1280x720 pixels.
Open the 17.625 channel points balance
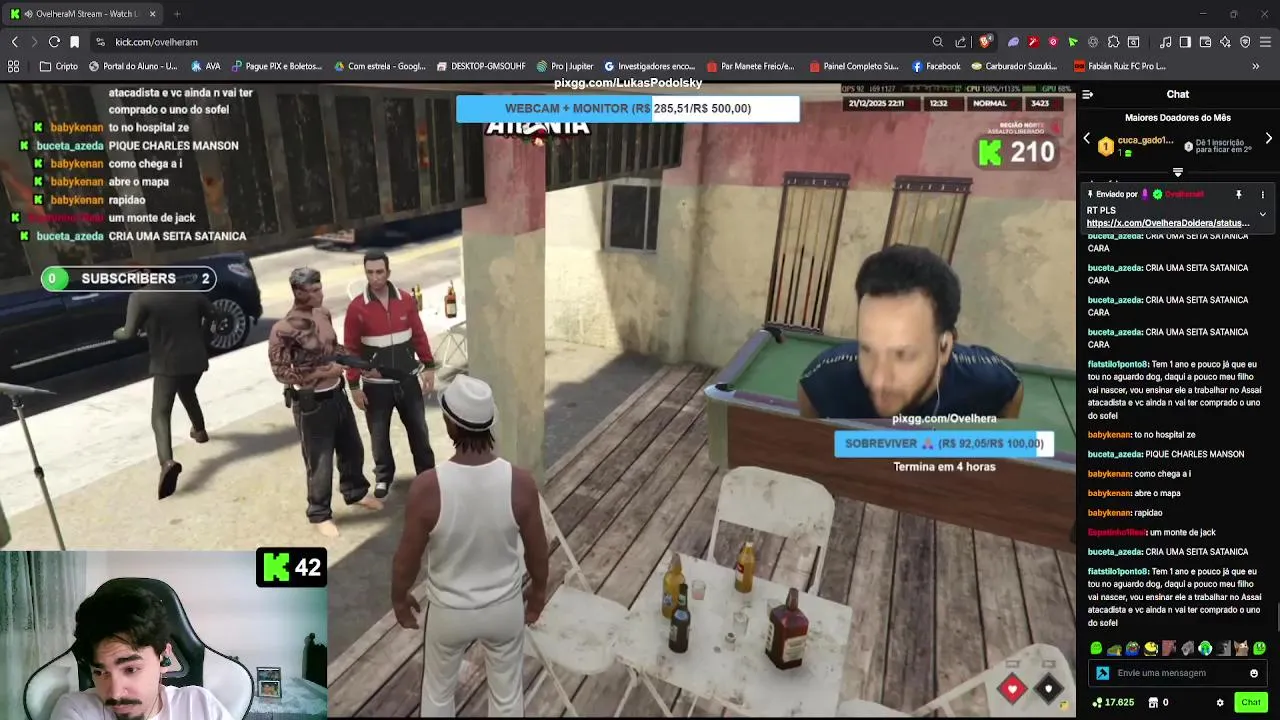pyautogui.click(x=1113, y=702)
